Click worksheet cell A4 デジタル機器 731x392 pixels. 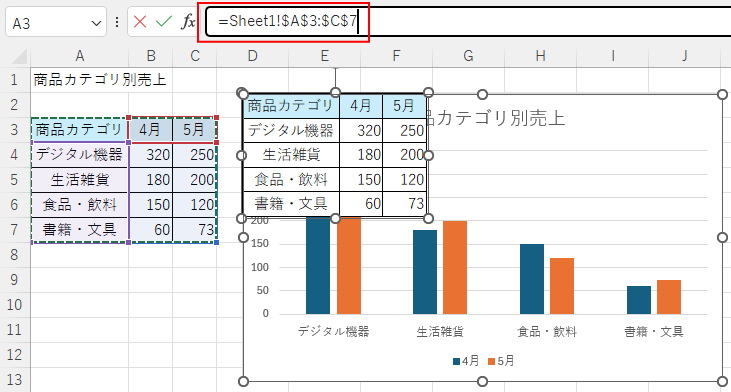[x=80, y=155]
